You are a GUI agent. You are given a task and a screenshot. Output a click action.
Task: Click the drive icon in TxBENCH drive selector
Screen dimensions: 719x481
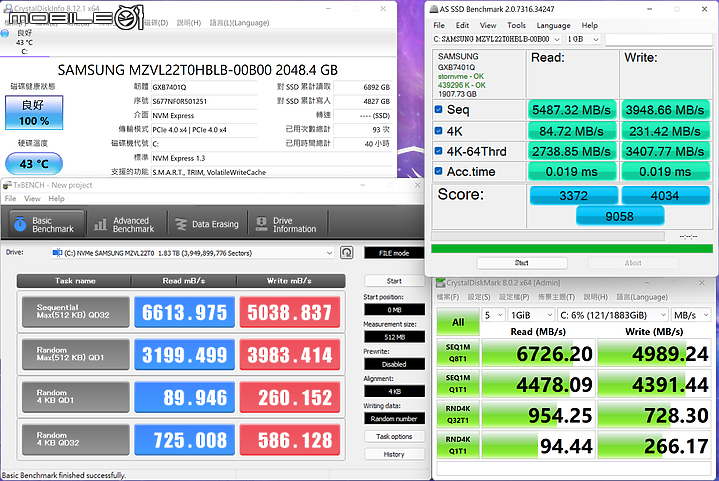coord(57,253)
